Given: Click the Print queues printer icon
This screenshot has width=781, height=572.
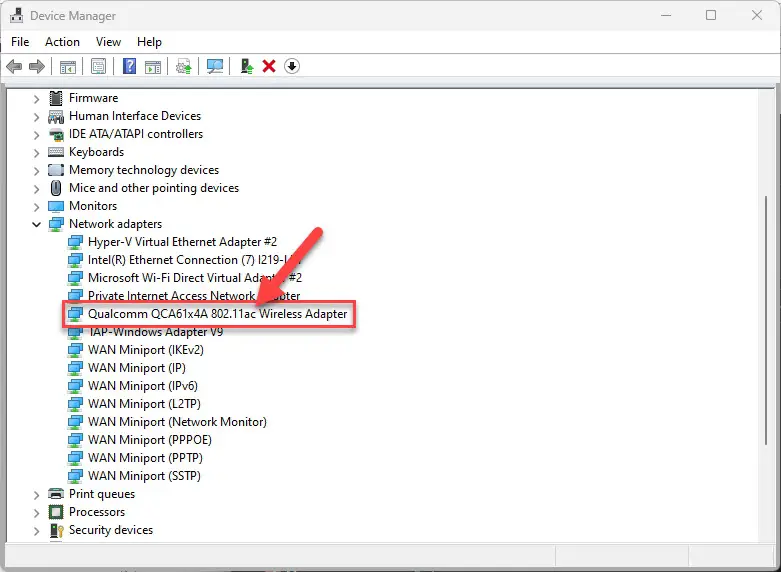Looking at the screenshot, I should point(56,494).
